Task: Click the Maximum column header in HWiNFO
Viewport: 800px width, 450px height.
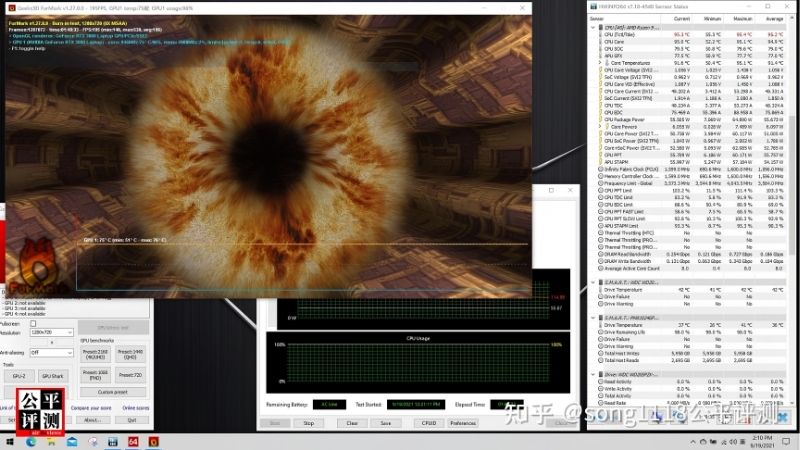Action: coord(742,19)
